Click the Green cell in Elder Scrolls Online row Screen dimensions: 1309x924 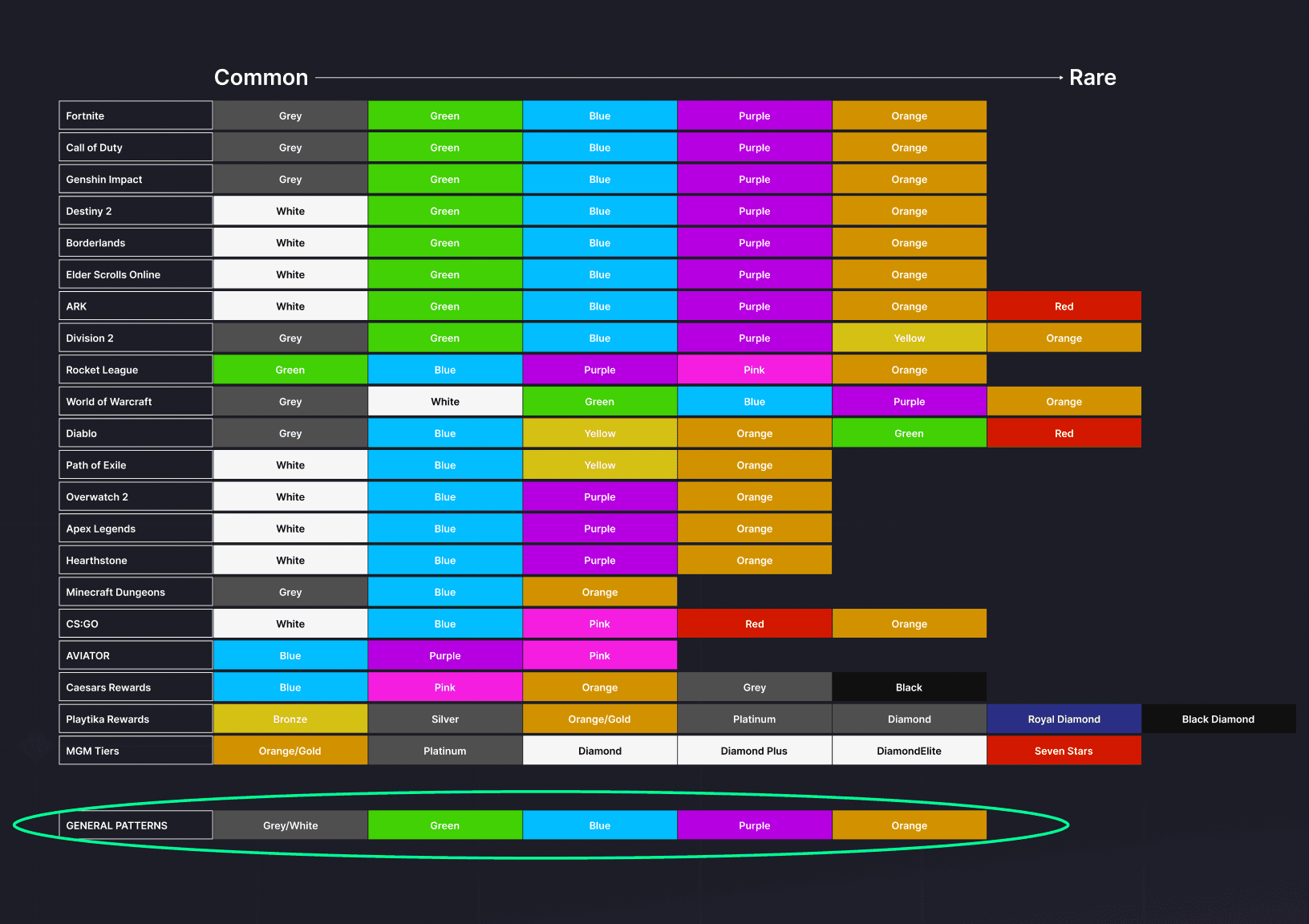coord(445,274)
